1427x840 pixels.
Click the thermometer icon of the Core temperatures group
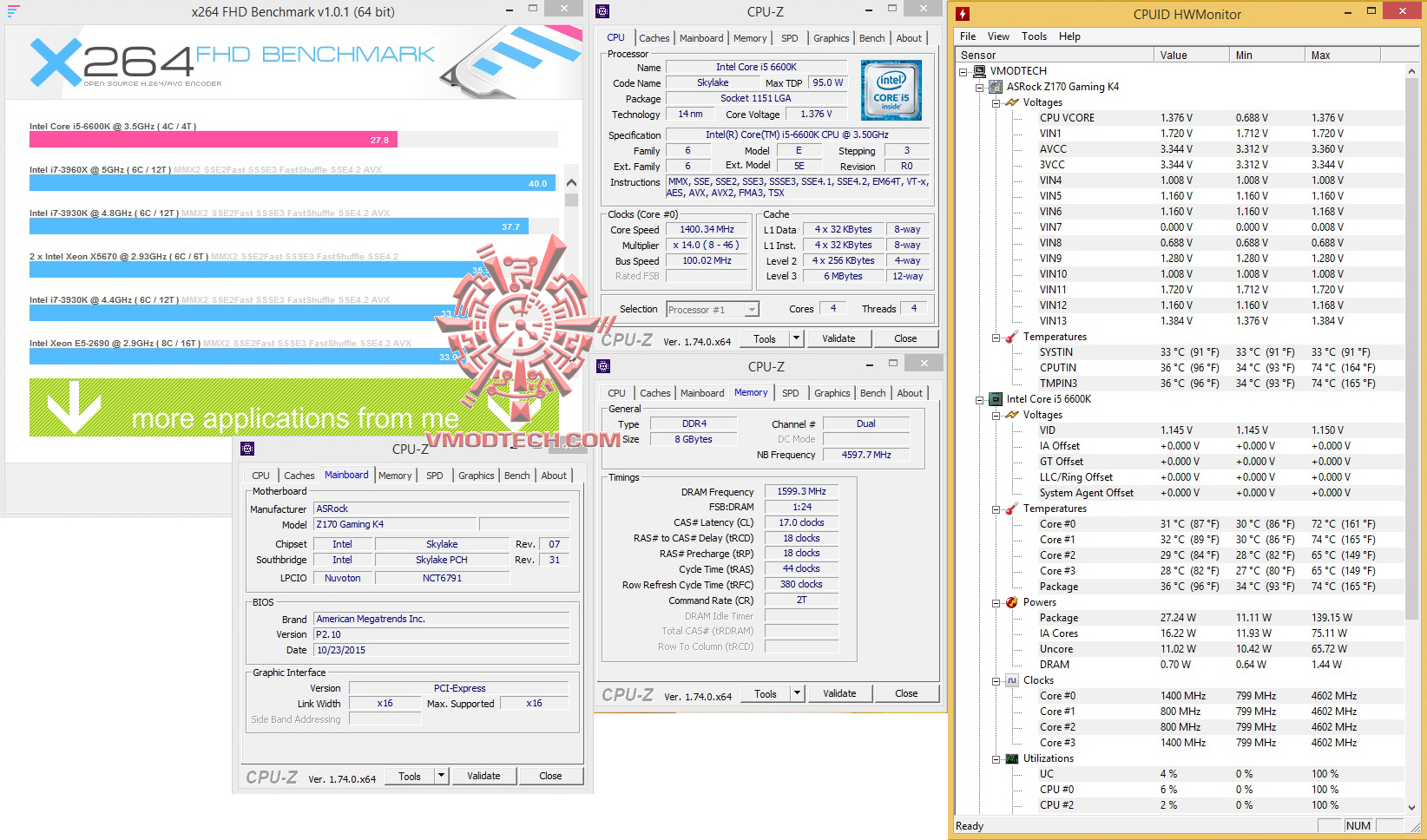click(1012, 509)
